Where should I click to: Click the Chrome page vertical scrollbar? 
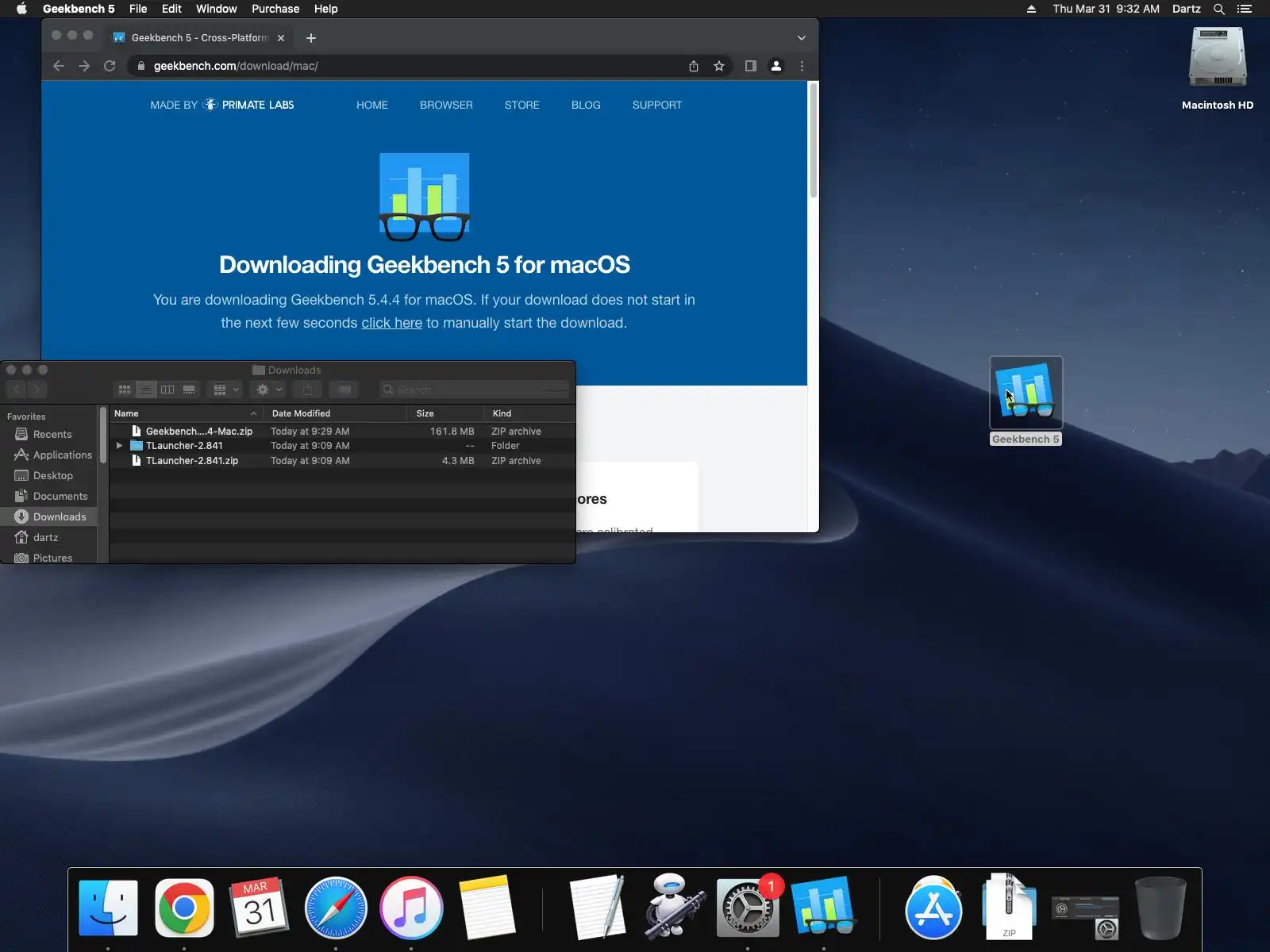coord(813,140)
